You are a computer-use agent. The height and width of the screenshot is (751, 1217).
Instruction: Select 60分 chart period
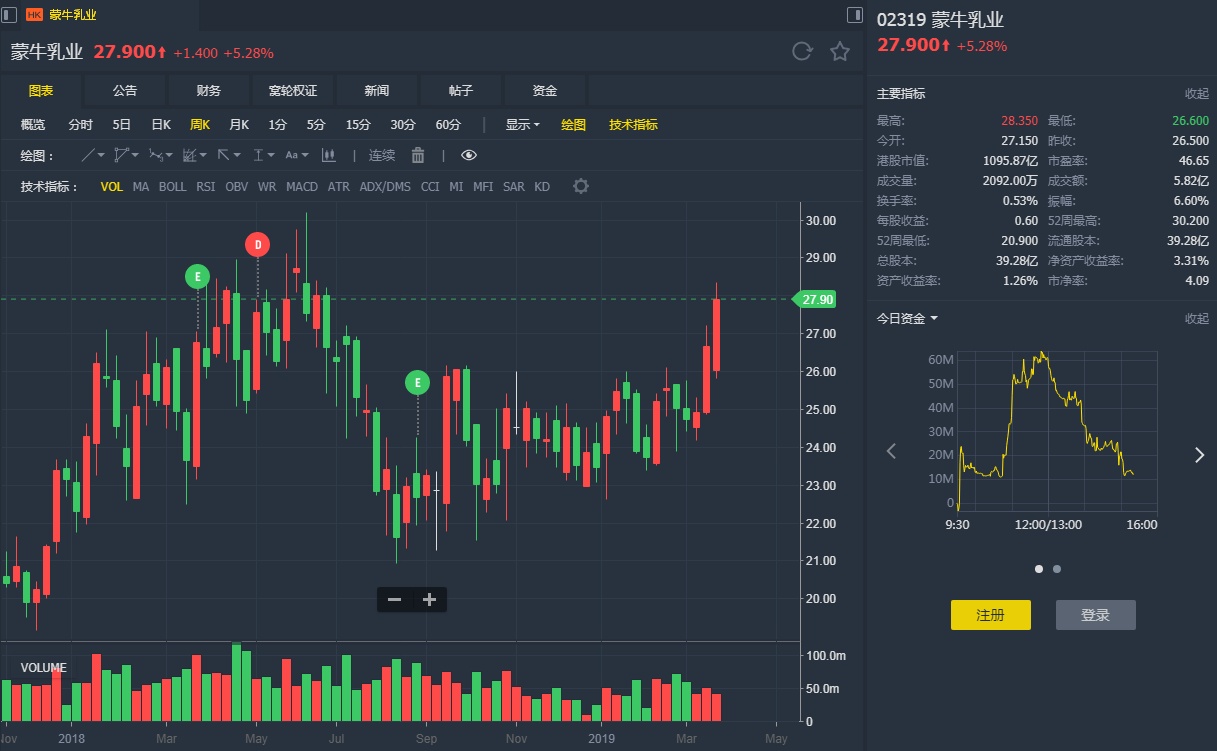click(x=448, y=125)
